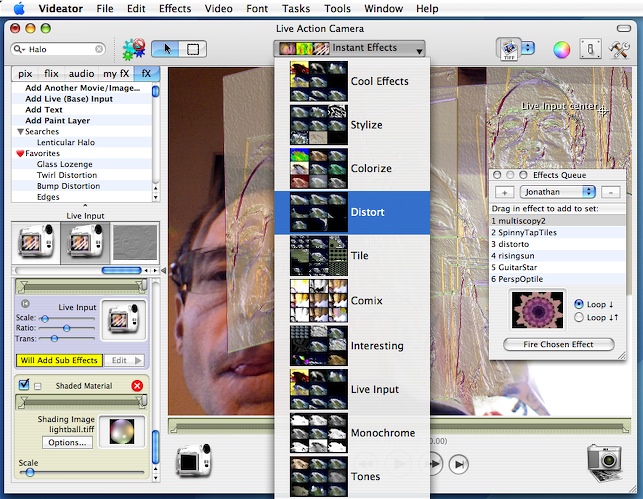Select the Loop down radio button
This screenshot has height=499, width=643.
pyautogui.click(x=579, y=304)
